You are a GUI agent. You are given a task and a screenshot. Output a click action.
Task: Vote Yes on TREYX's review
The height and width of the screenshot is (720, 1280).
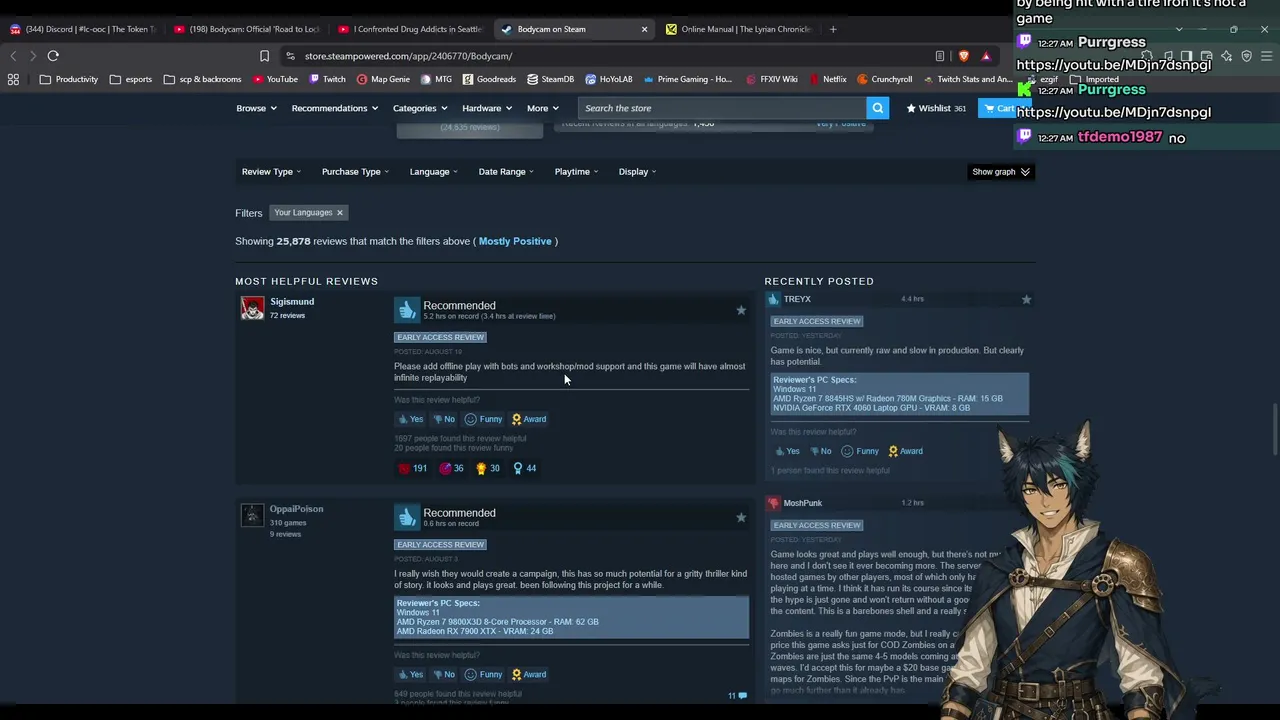[x=787, y=451]
